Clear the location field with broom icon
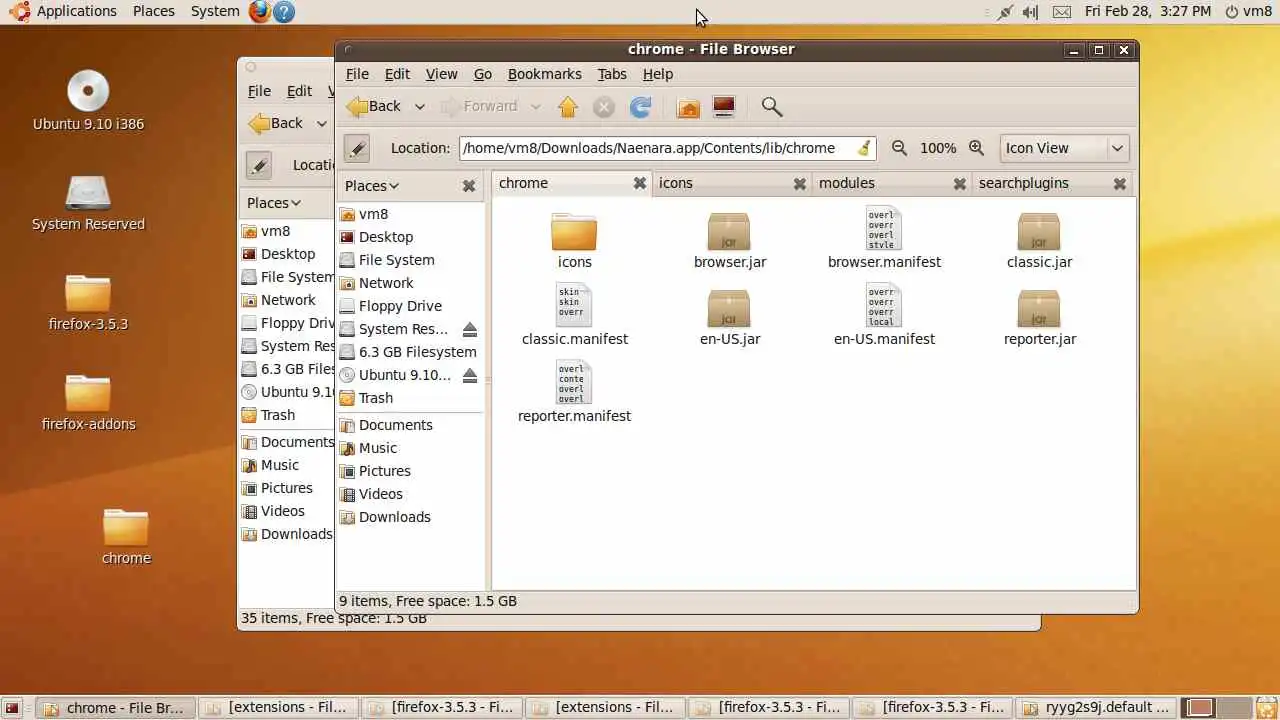The width and height of the screenshot is (1280, 720). point(864,148)
